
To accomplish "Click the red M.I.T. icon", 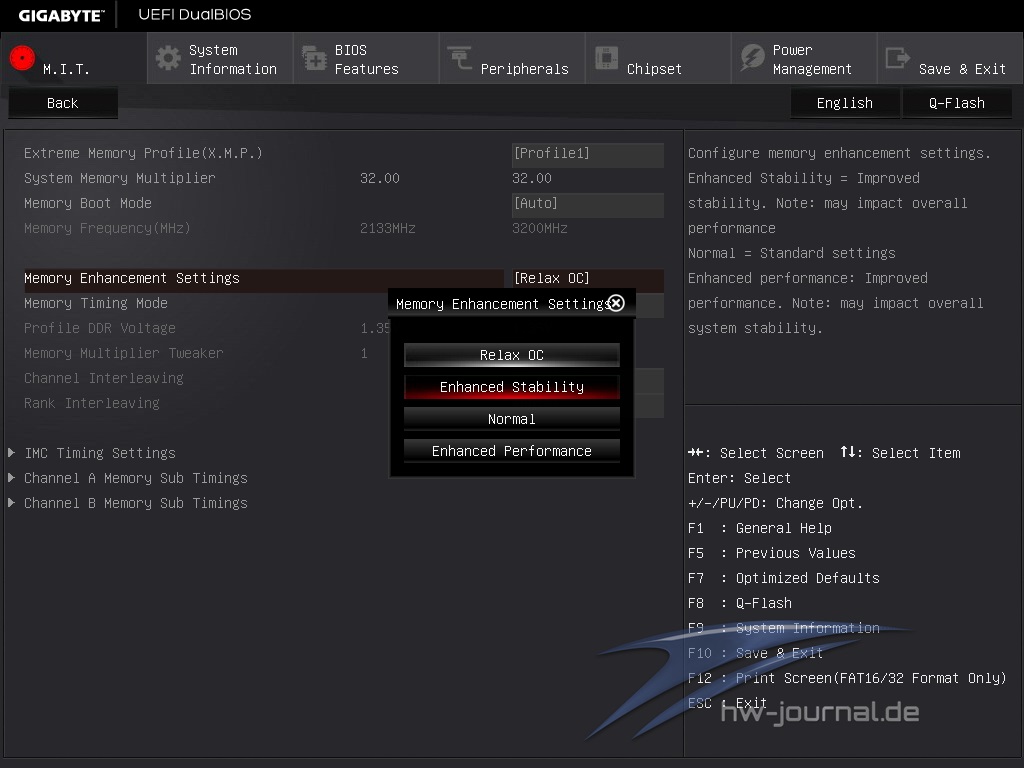I will [x=22, y=58].
